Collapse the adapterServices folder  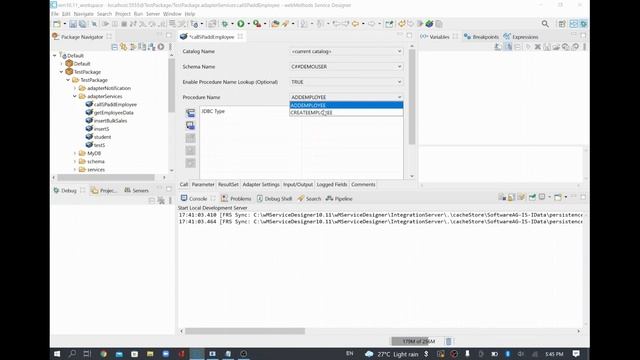tap(75, 96)
